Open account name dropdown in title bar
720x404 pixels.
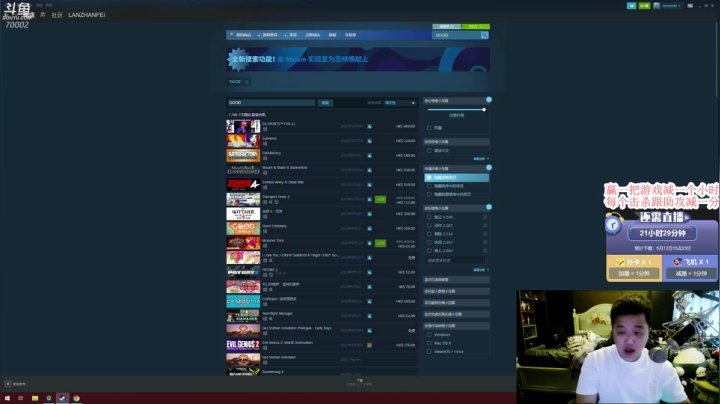(x=671, y=6)
